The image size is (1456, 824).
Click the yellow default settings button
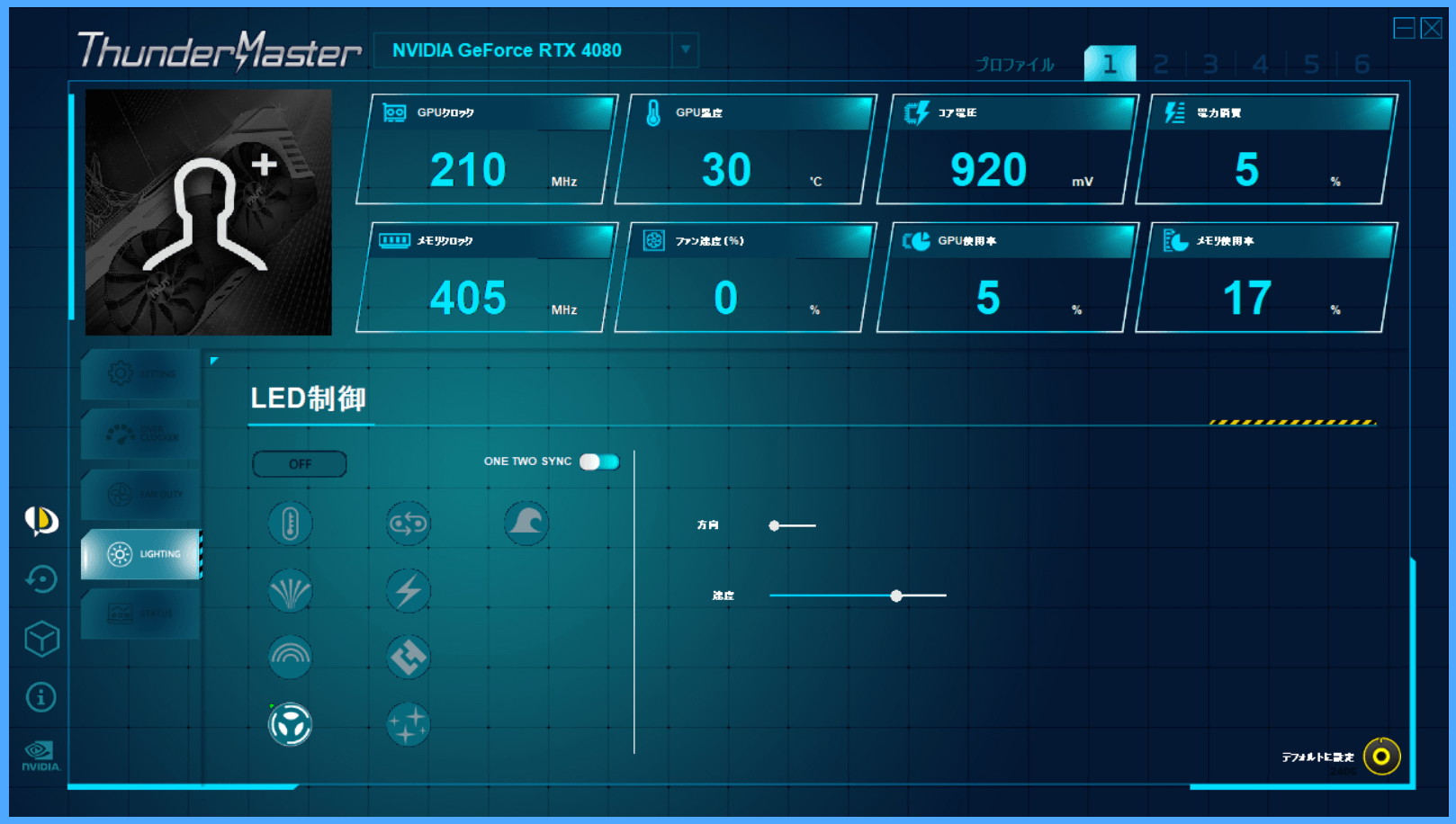tap(1381, 757)
